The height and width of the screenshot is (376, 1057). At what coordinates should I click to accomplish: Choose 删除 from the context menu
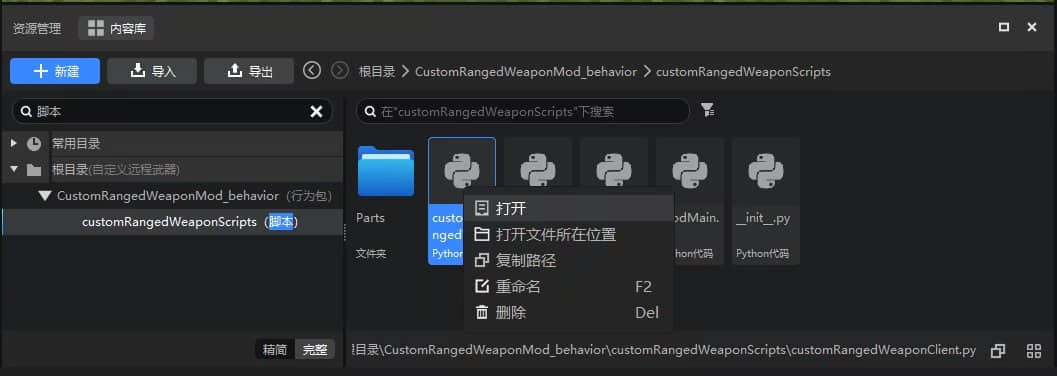pyautogui.click(x=568, y=313)
